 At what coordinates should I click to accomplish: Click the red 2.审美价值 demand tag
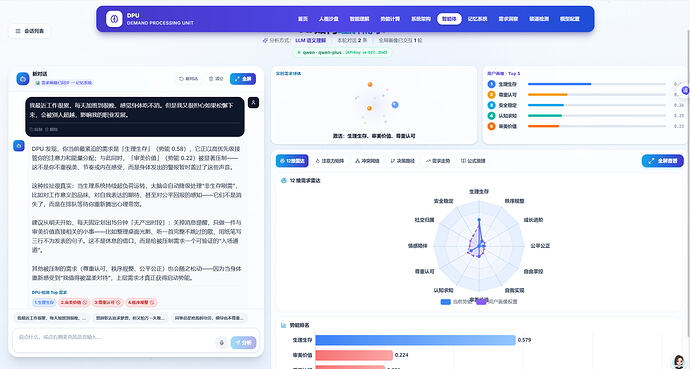tap(73, 302)
